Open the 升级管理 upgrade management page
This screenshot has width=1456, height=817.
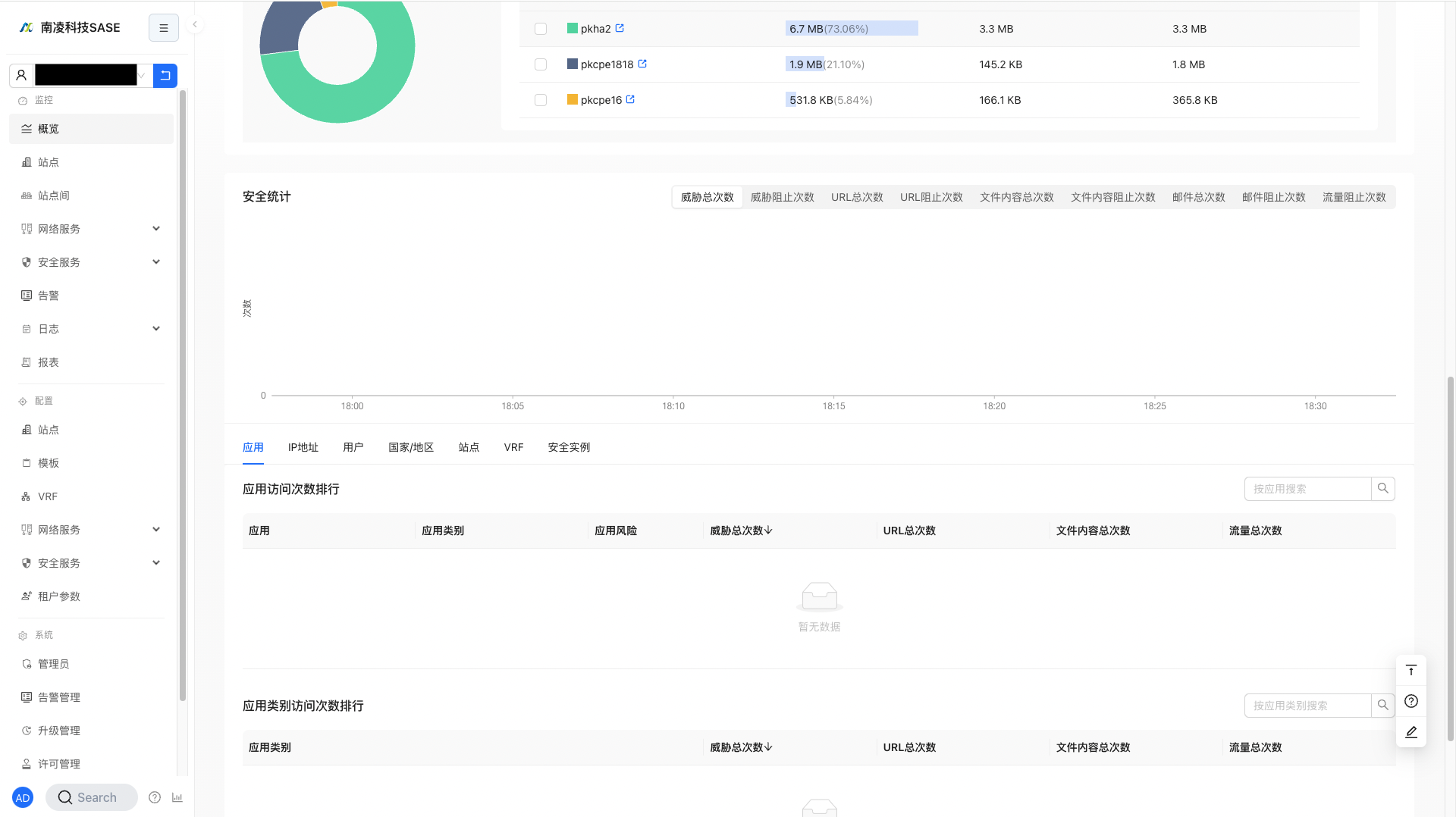pyautogui.click(x=91, y=731)
